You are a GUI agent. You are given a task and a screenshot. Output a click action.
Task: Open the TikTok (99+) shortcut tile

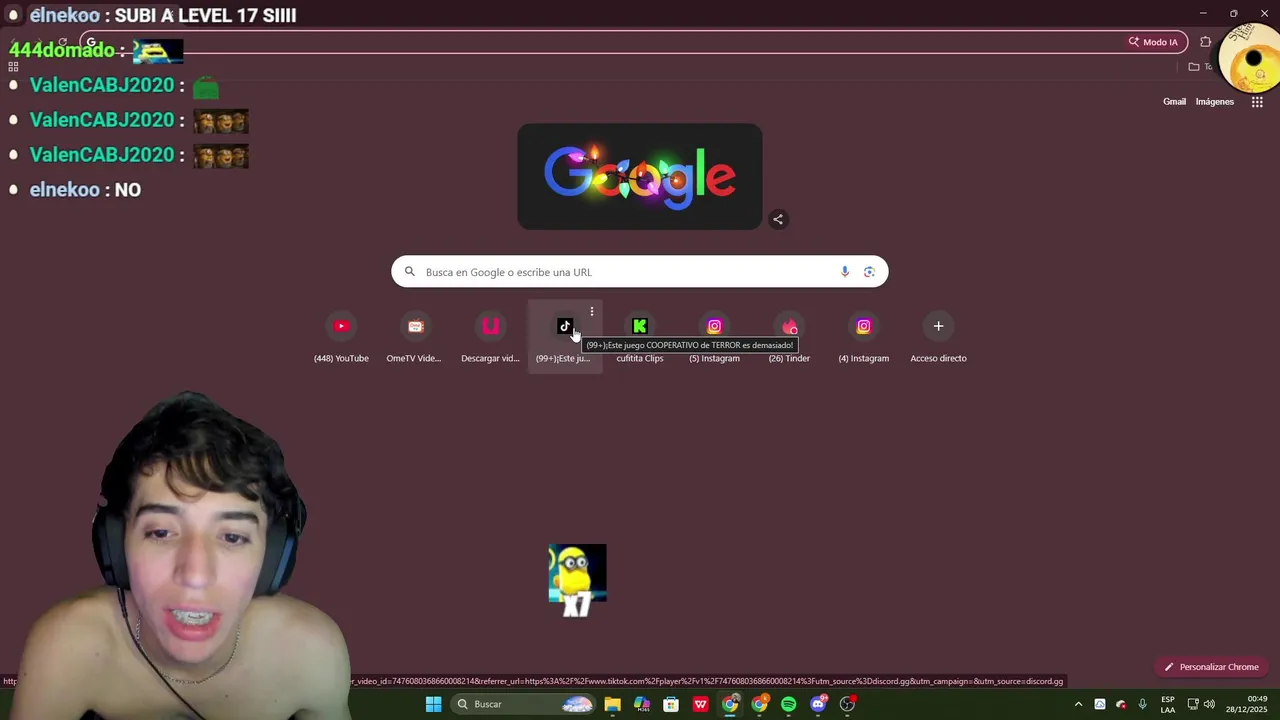tap(564, 337)
